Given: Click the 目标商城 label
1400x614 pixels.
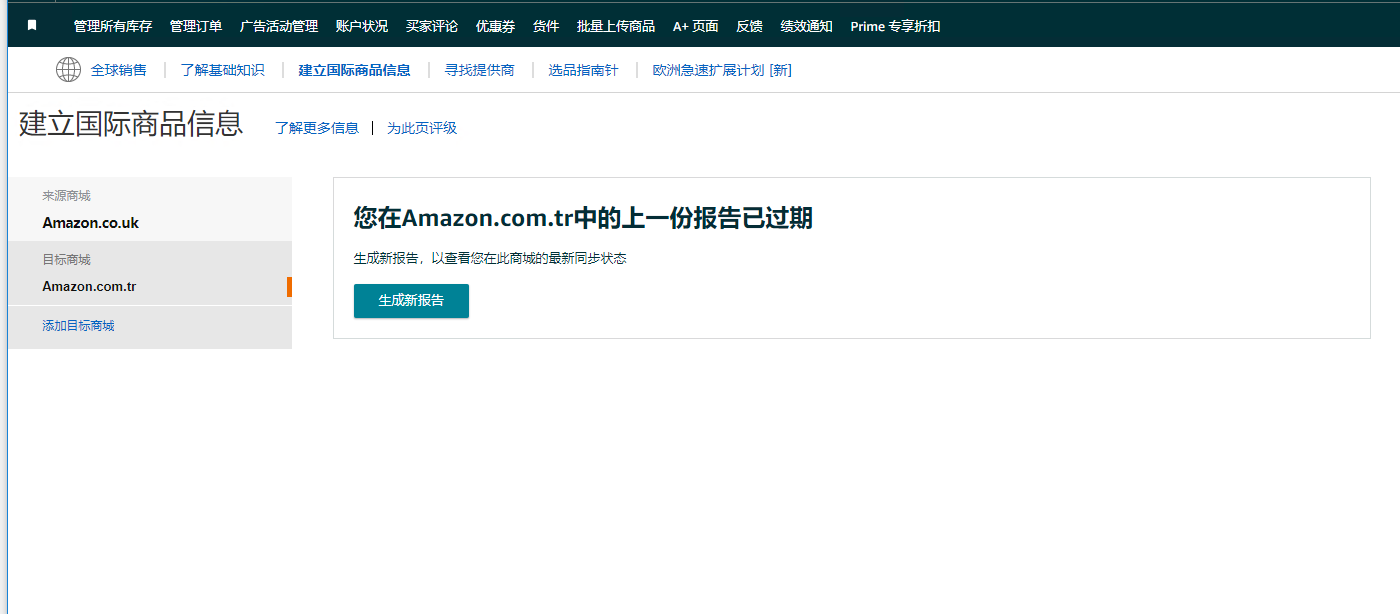Looking at the screenshot, I should pos(66,260).
